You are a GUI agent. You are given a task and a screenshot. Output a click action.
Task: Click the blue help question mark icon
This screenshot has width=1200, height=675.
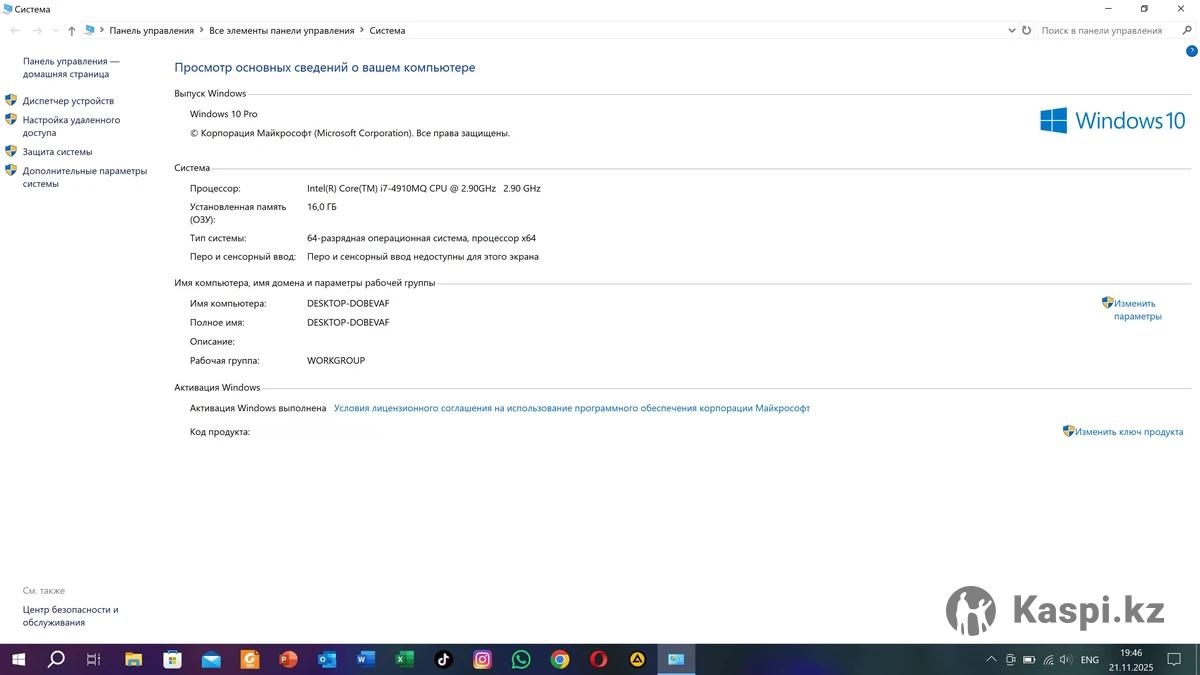[1191, 51]
